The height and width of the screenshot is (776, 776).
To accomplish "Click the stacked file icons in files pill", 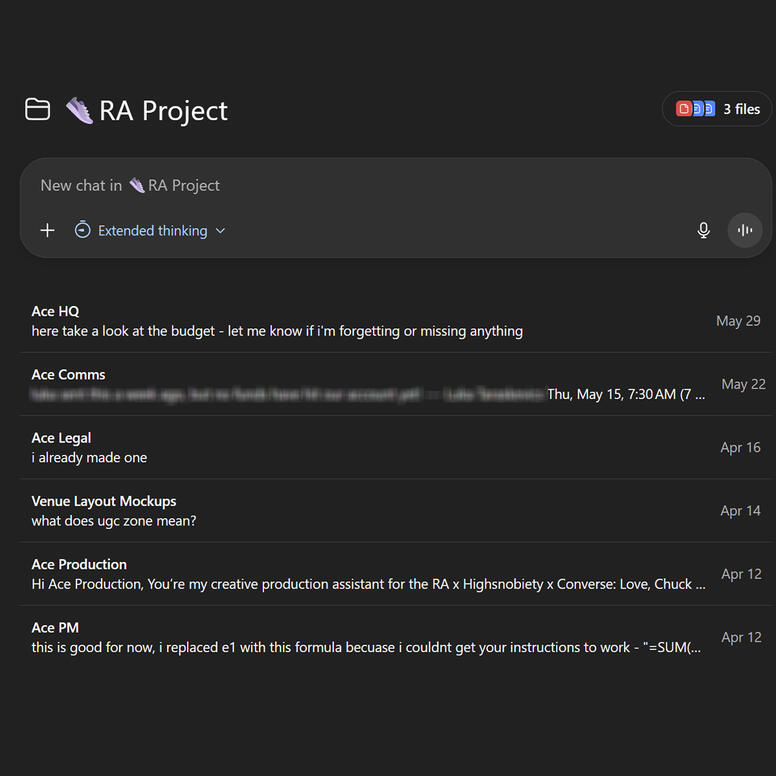I will (696, 109).
